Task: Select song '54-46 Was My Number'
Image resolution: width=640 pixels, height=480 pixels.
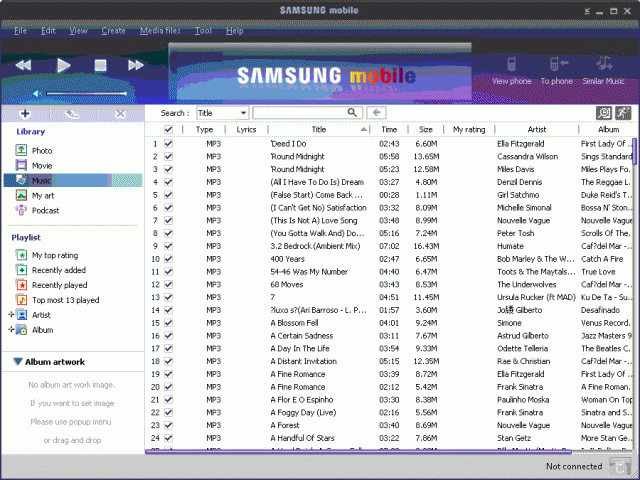Action: pyautogui.click(x=309, y=272)
